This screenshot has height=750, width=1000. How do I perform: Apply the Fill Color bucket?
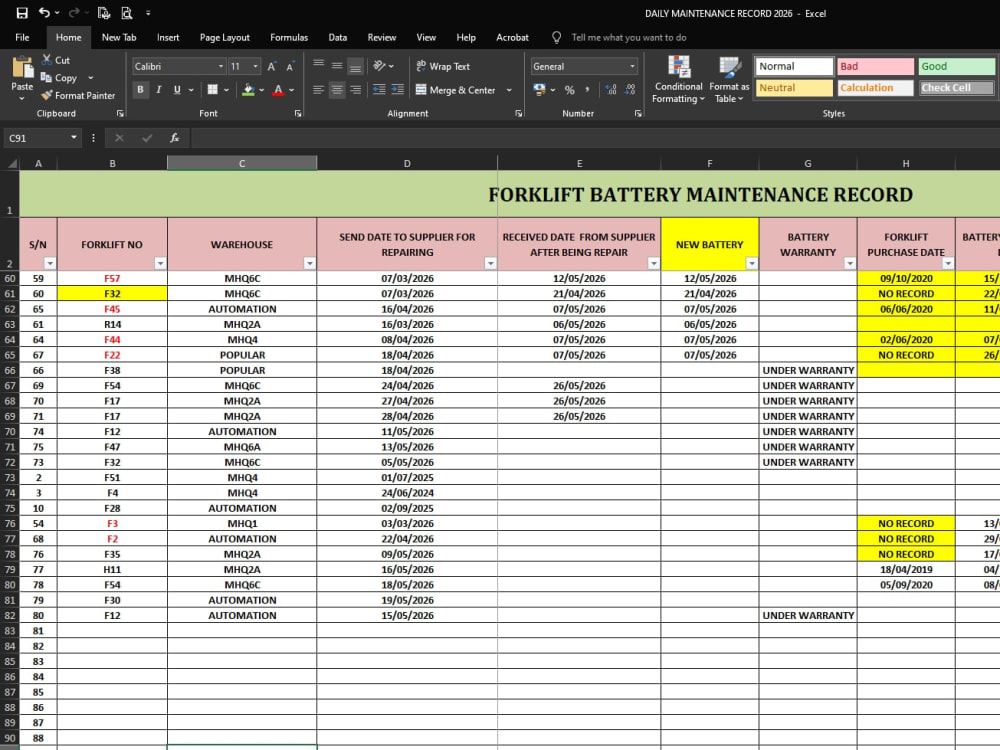(x=248, y=90)
